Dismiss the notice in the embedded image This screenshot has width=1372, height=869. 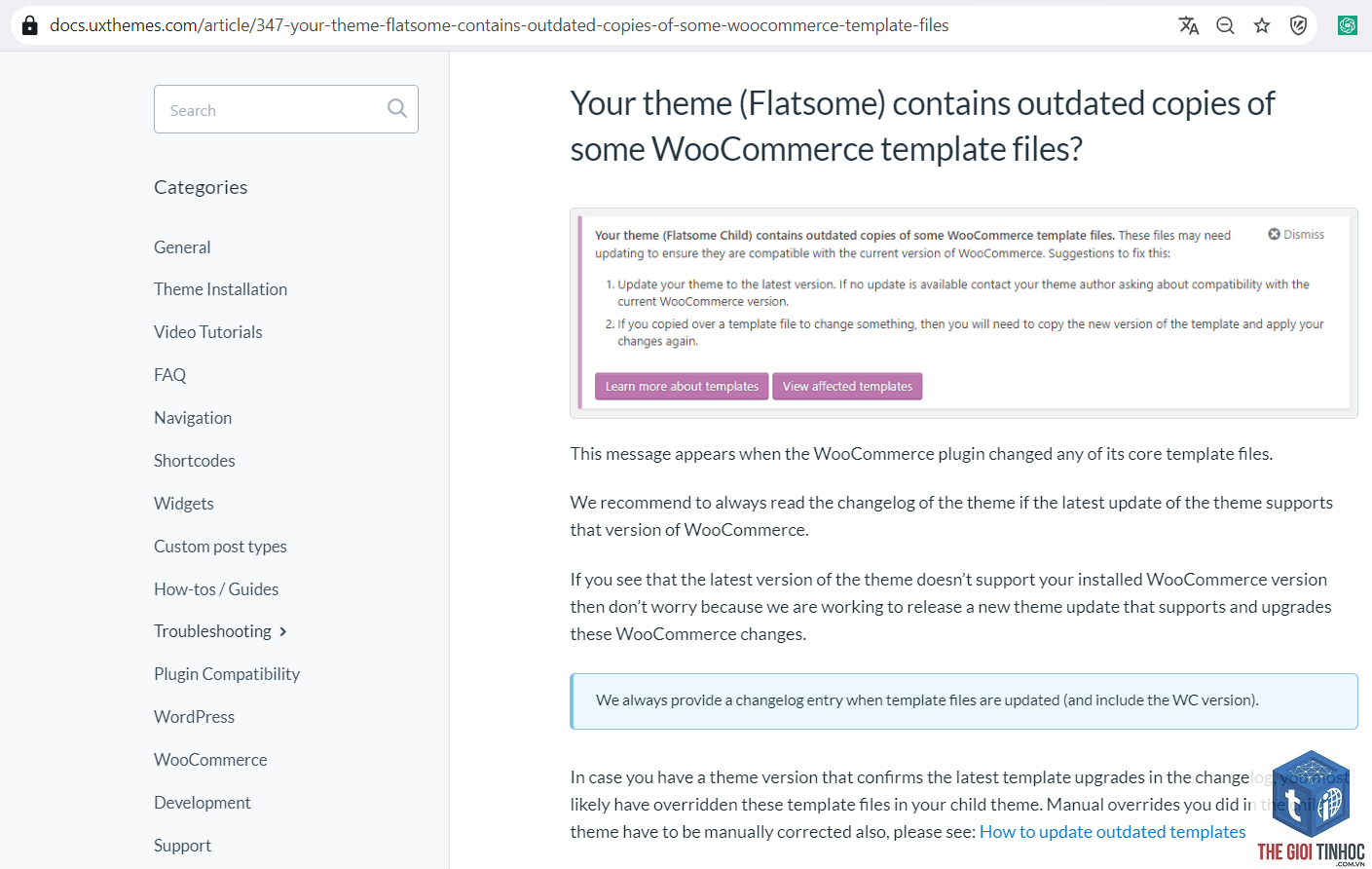coord(1296,234)
